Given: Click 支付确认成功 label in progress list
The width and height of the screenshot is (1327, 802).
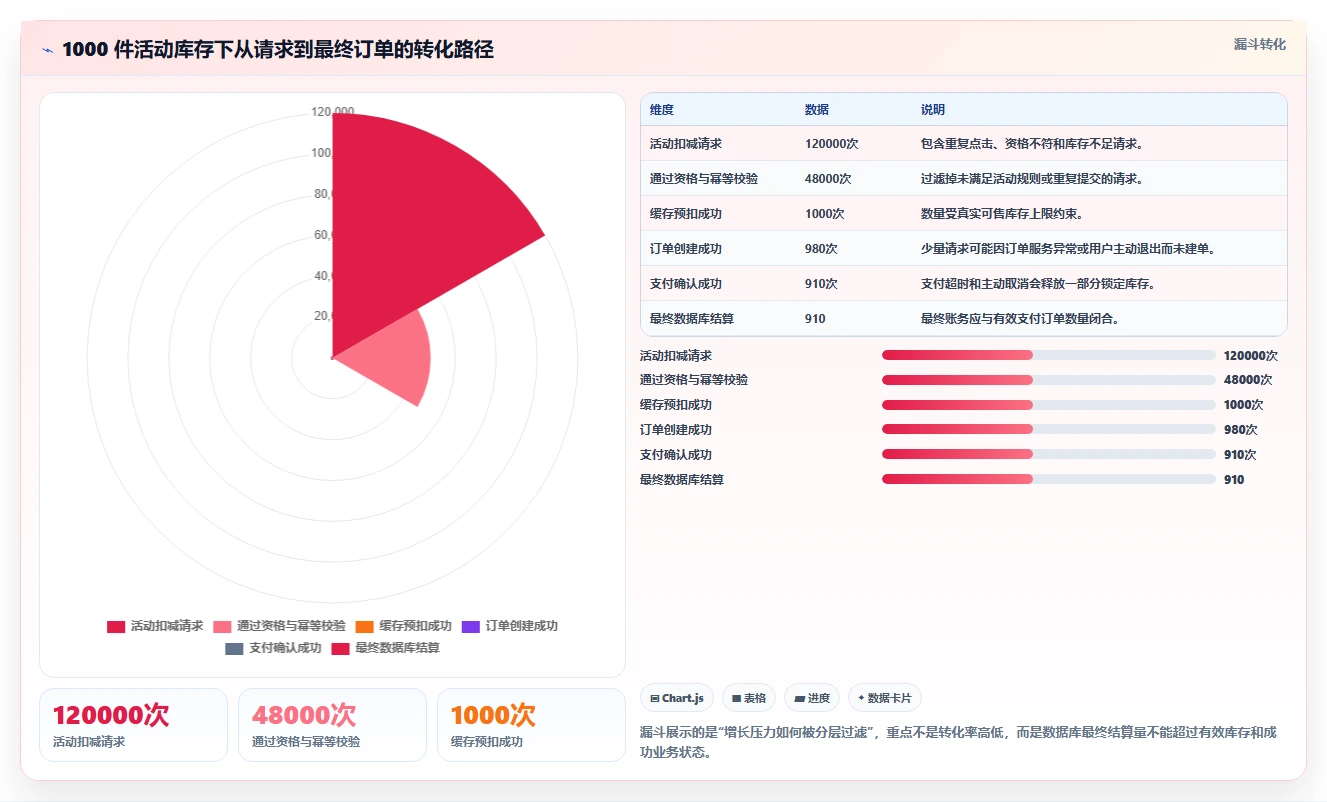Looking at the screenshot, I should click(x=676, y=454).
